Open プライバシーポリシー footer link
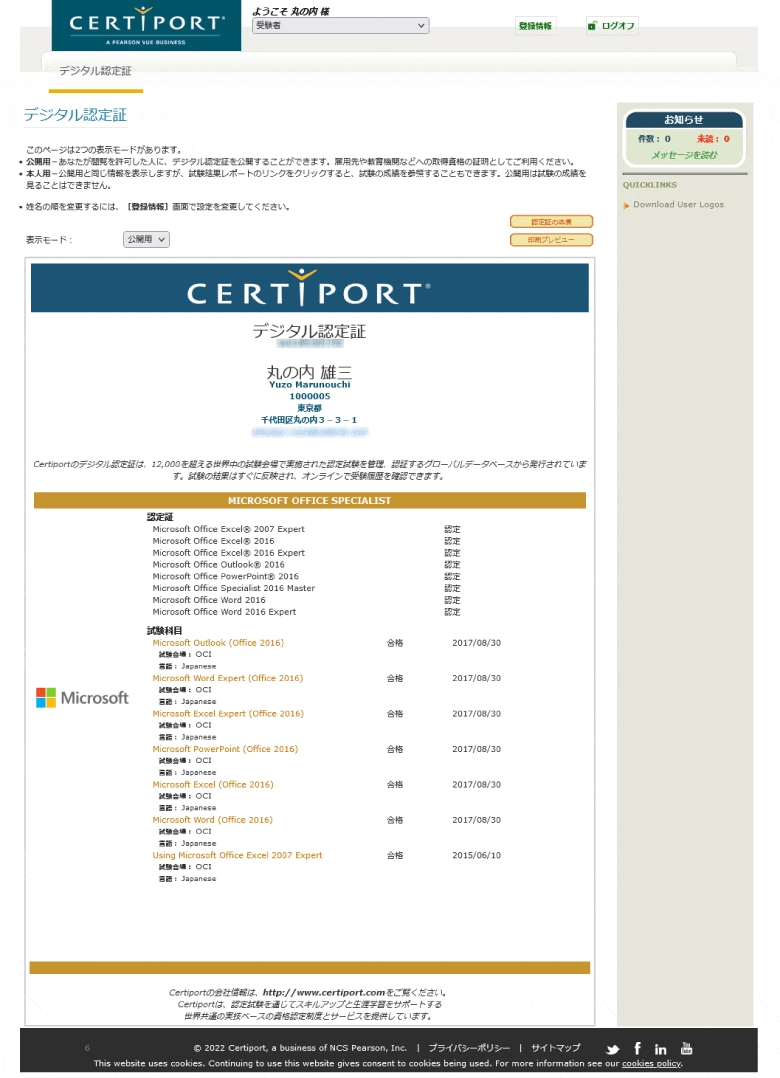 [469, 1048]
